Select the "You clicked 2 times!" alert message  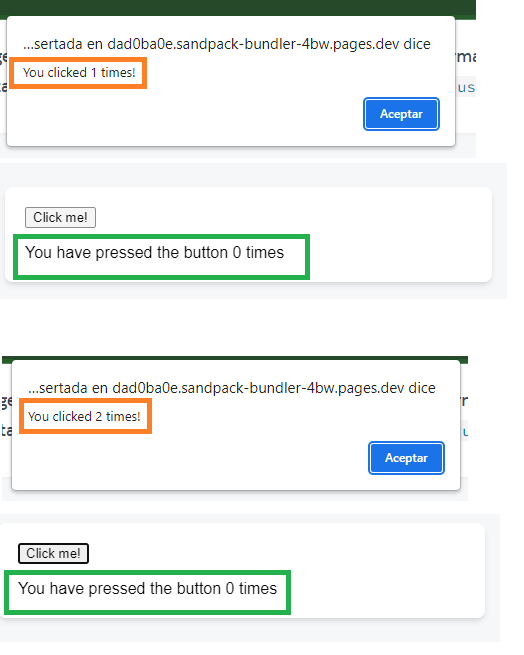click(84, 416)
